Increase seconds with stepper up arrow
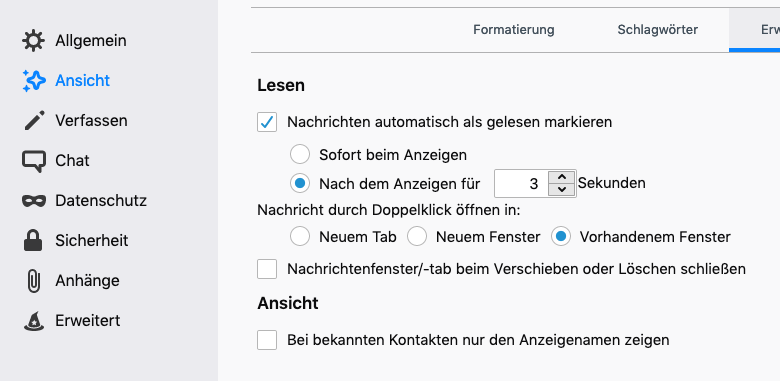780x381 pixels. 562,177
